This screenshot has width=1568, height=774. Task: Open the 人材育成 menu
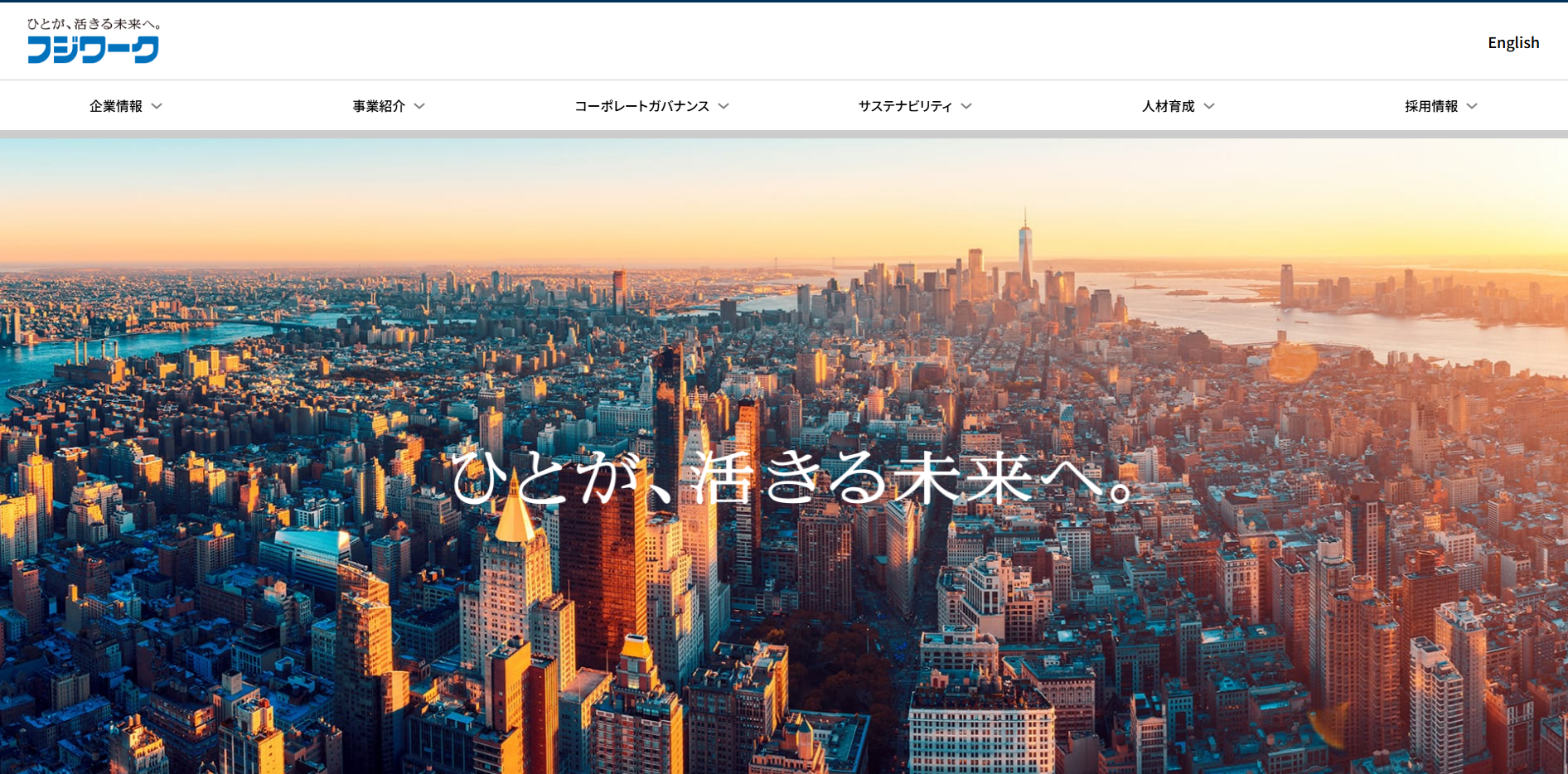tap(1167, 105)
